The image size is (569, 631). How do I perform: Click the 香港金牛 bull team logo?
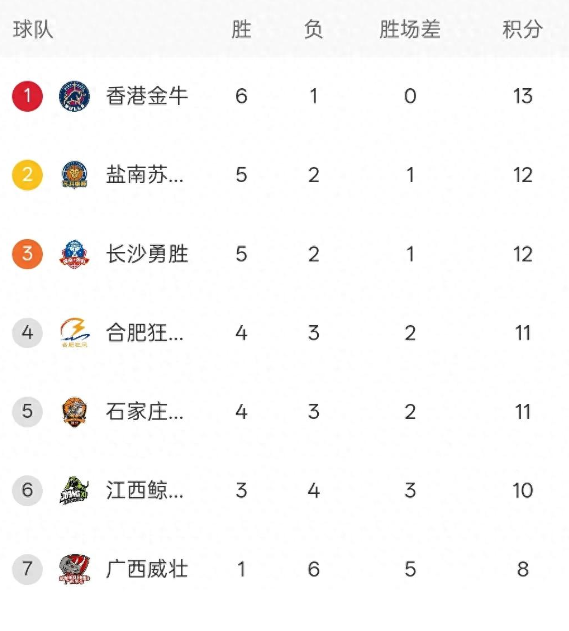[x=74, y=96]
